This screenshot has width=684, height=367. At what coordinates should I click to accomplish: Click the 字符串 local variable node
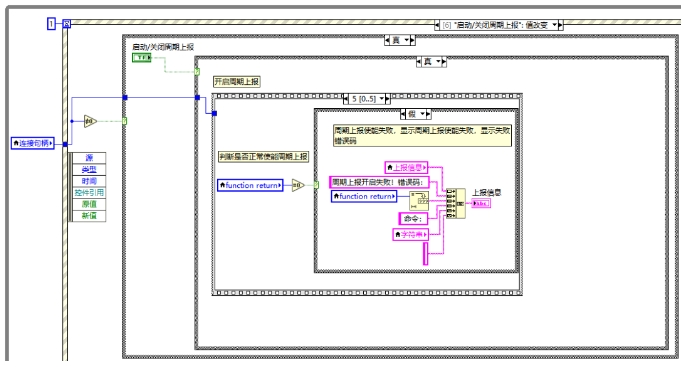410,234
